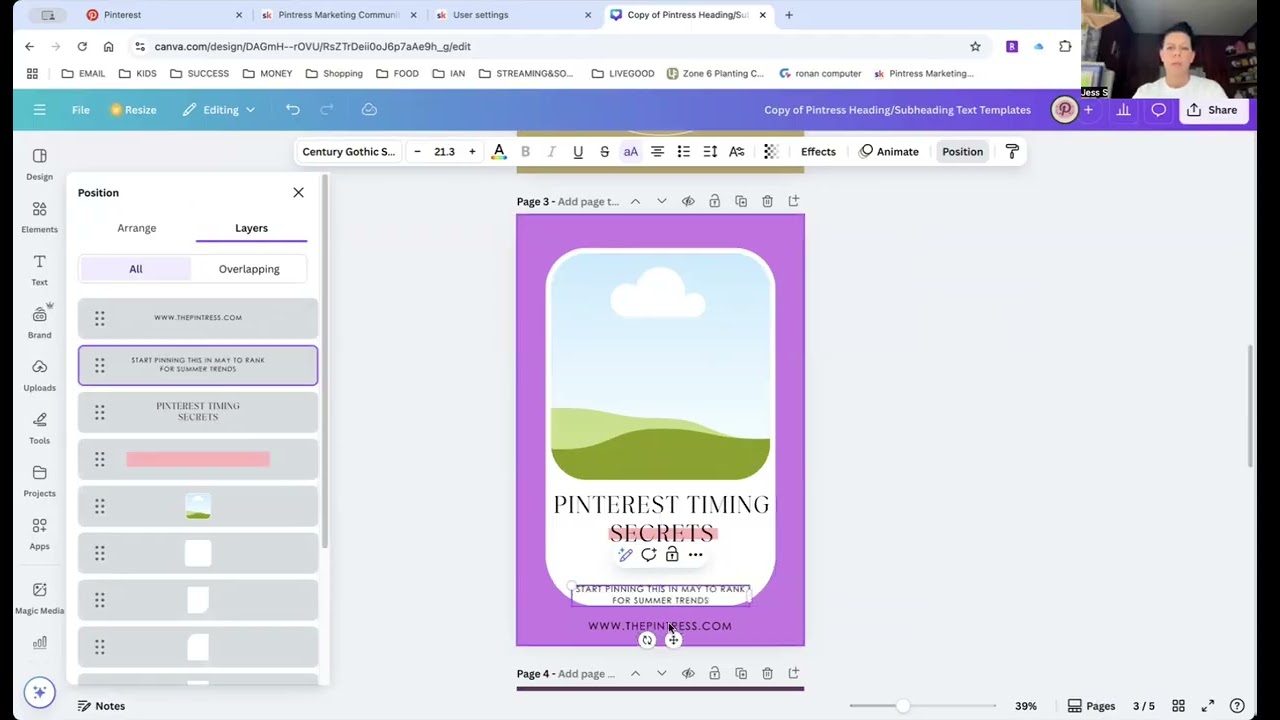Open the Projects sidebar panel

(x=39, y=481)
